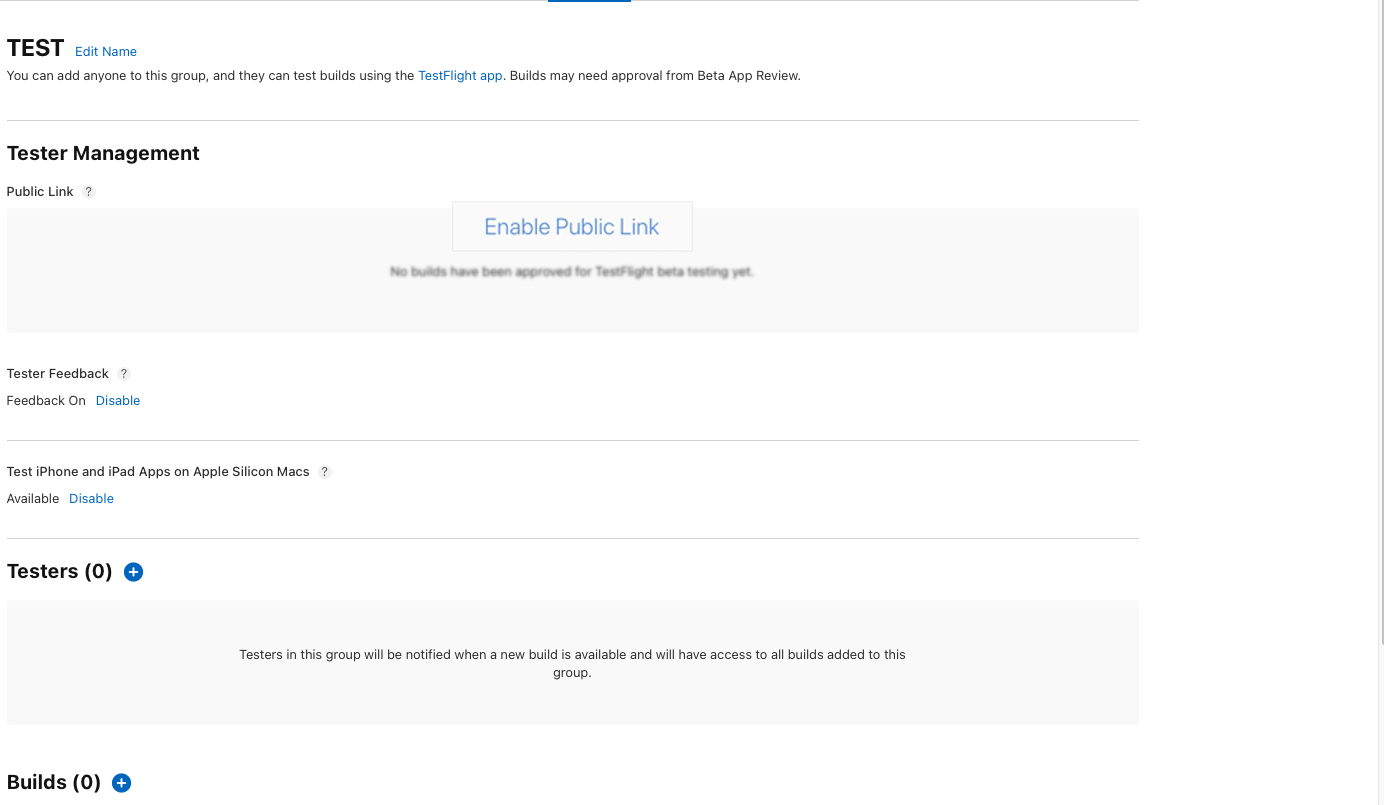
Task: Click the 'Testers in this group will be notified' message
Action: pyautogui.click(x=572, y=664)
